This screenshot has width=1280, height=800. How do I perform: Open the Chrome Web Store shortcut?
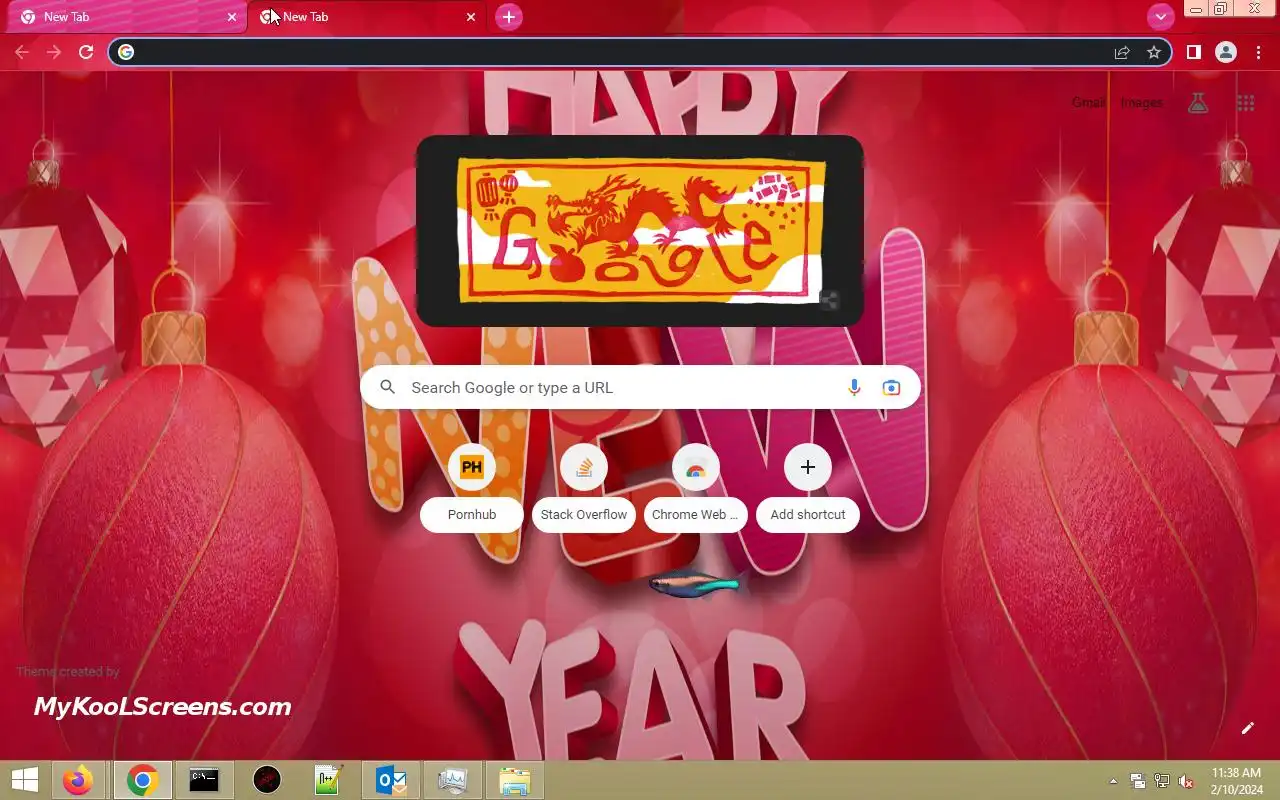(x=696, y=490)
